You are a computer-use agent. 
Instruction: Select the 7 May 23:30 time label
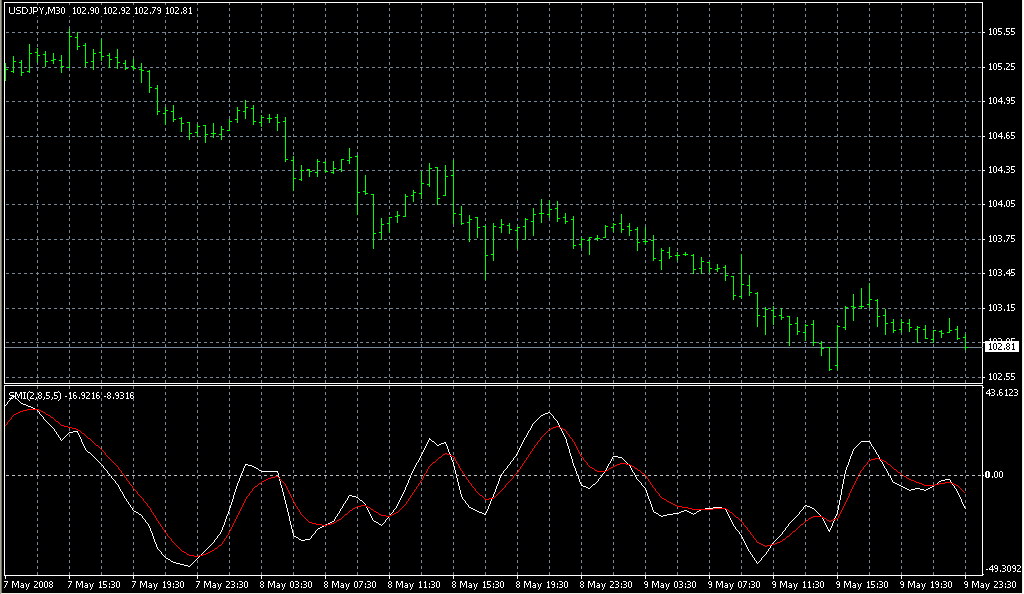[224, 584]
